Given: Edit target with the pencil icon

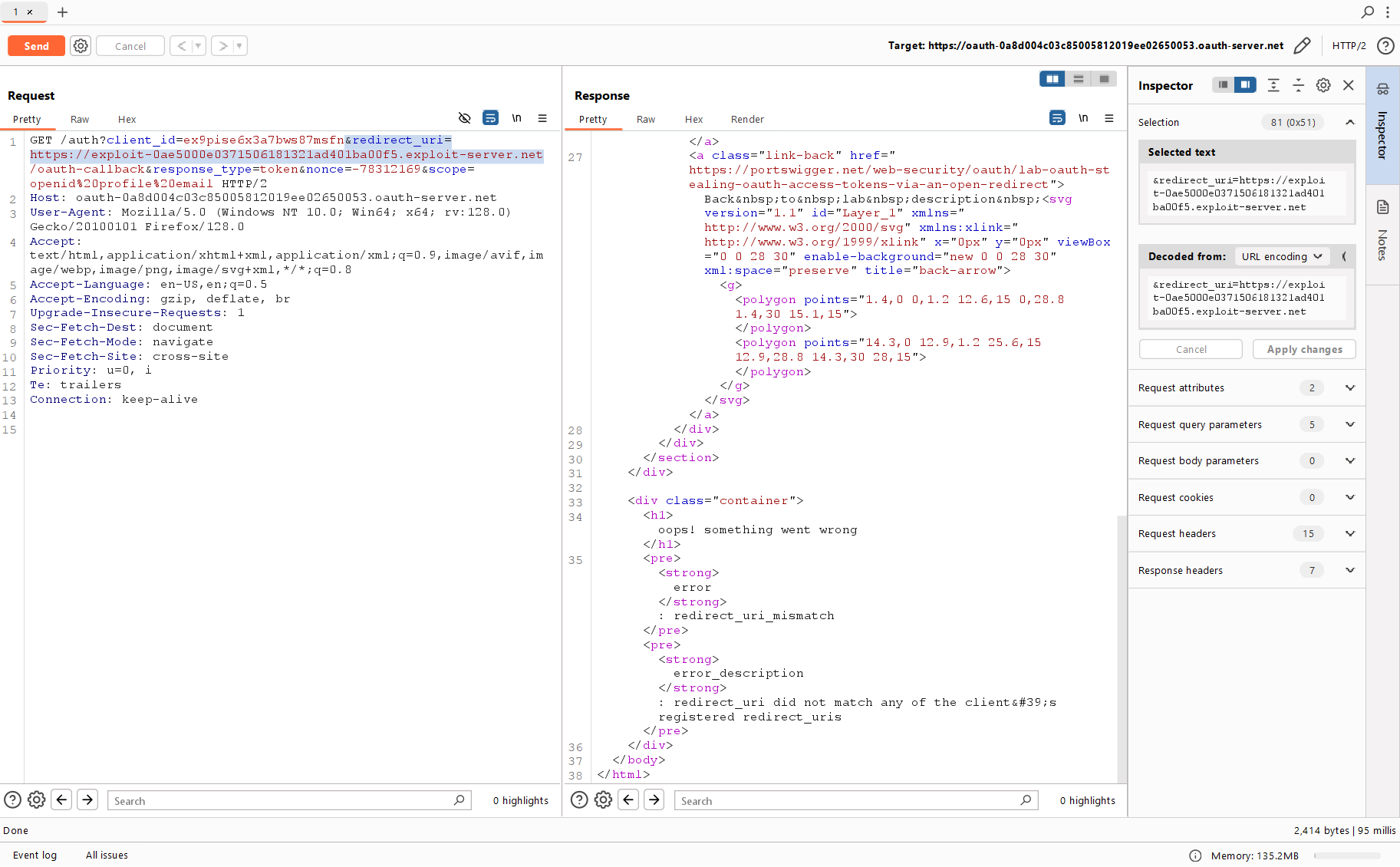Looking at the screenshot, I should click(1302, 46).
